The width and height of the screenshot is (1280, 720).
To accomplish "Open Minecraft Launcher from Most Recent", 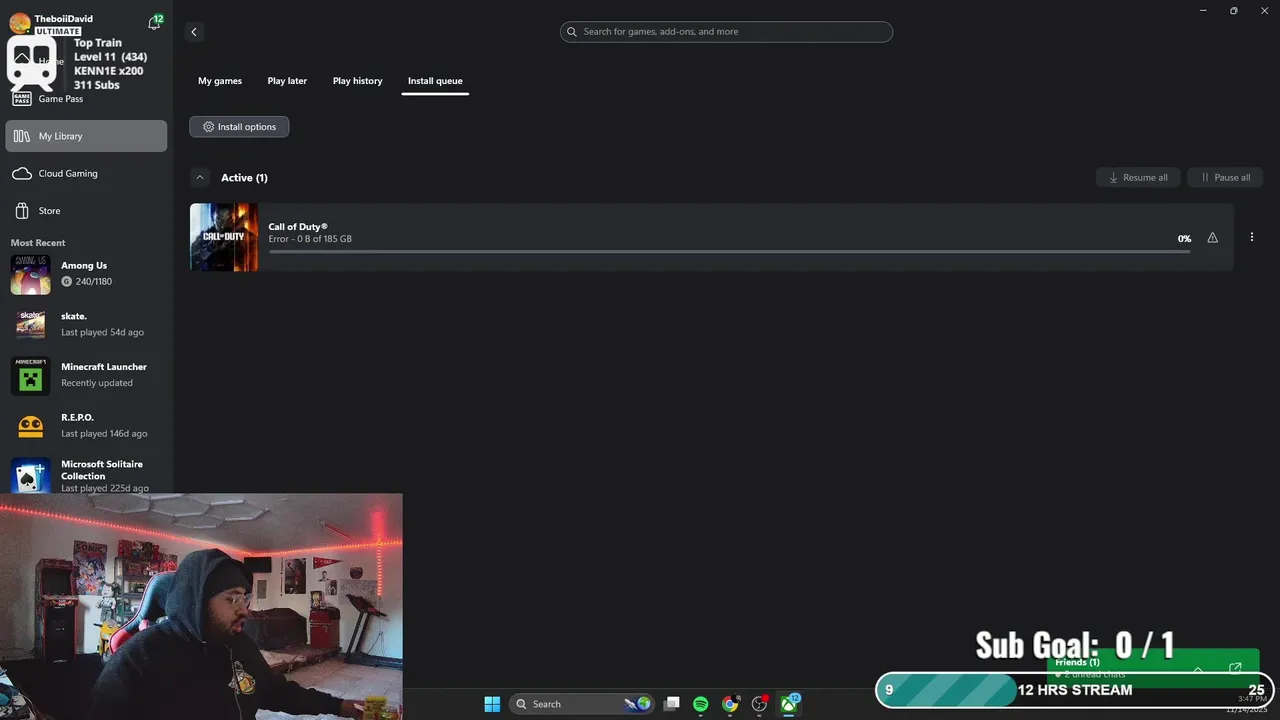I will (86, 375).
